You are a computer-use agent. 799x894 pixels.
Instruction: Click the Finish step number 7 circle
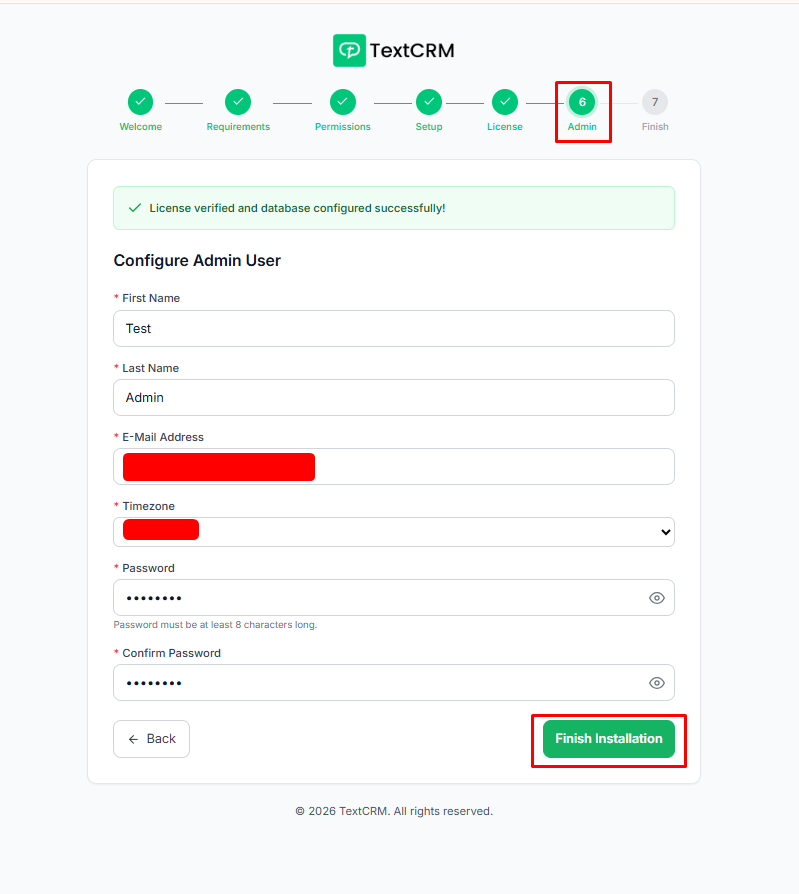[655, 102]
